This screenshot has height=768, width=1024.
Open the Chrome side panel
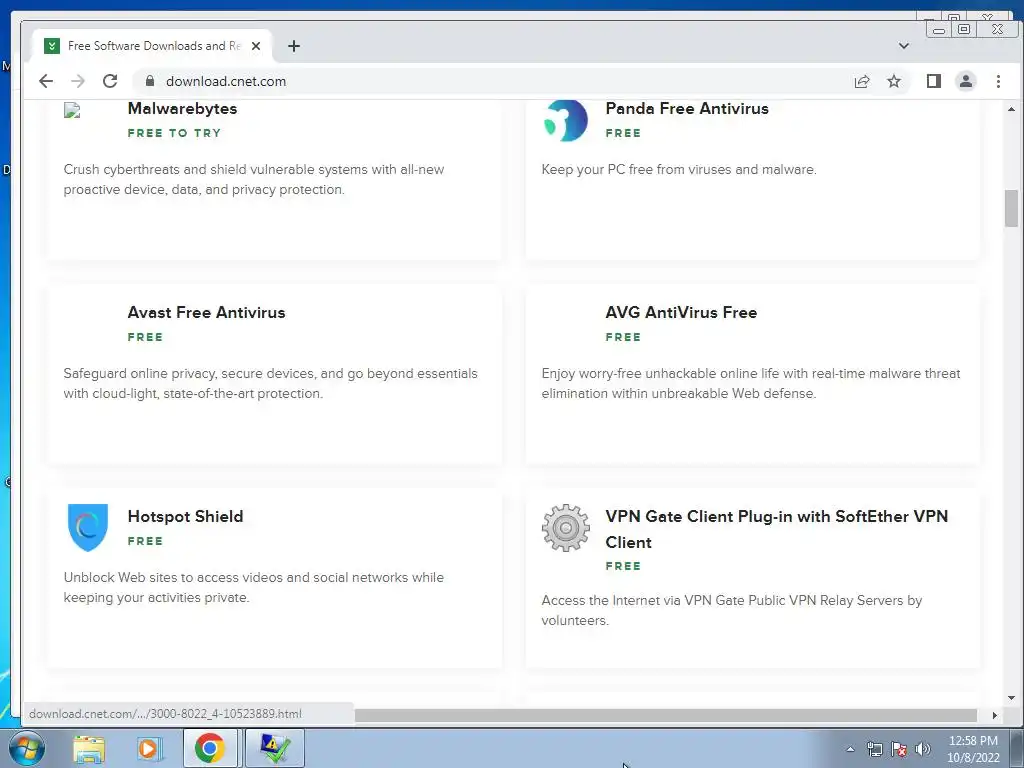[x=934, y=81]
